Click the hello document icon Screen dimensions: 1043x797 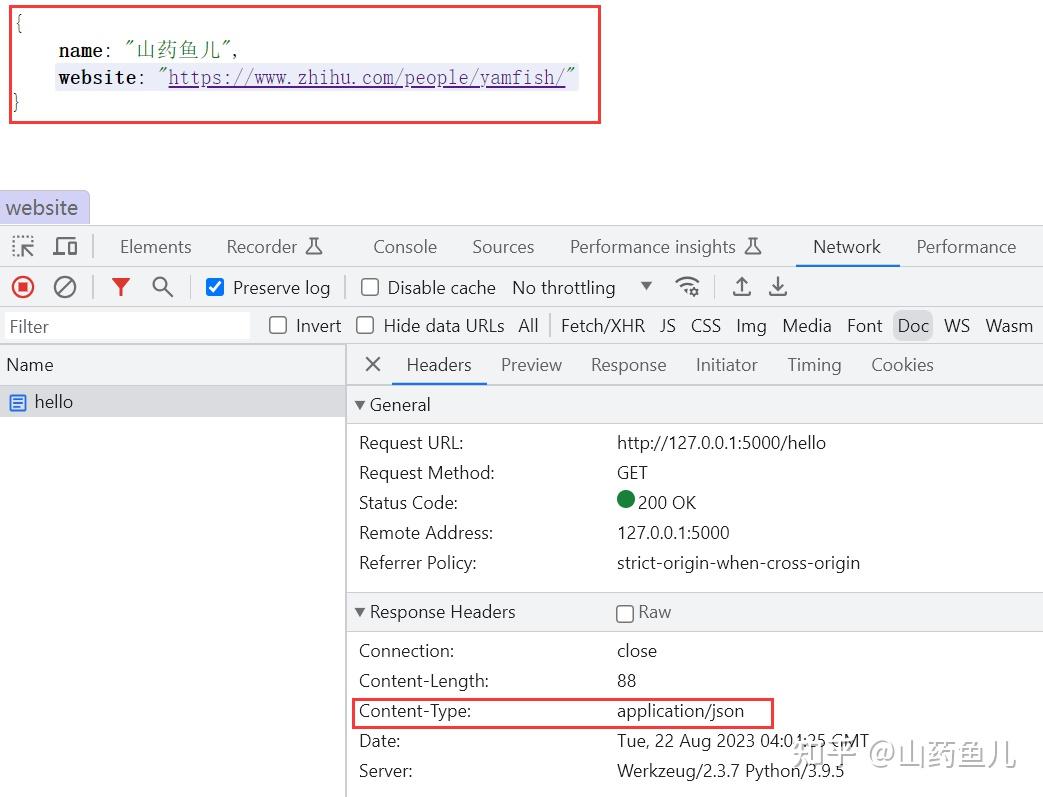tap(18, 402)
